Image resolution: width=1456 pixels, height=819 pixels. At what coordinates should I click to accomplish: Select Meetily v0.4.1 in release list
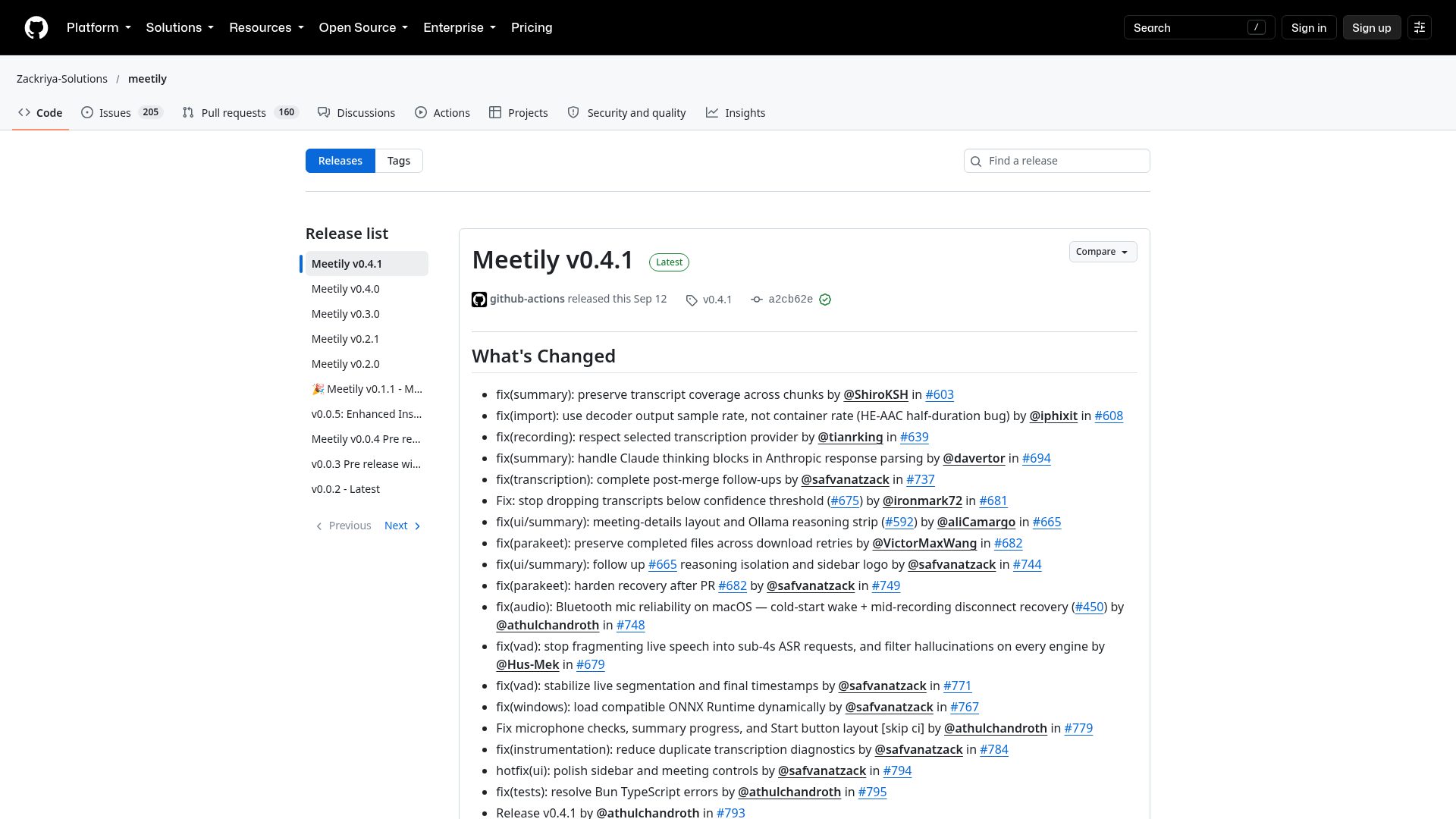click(x=366, y=264)
